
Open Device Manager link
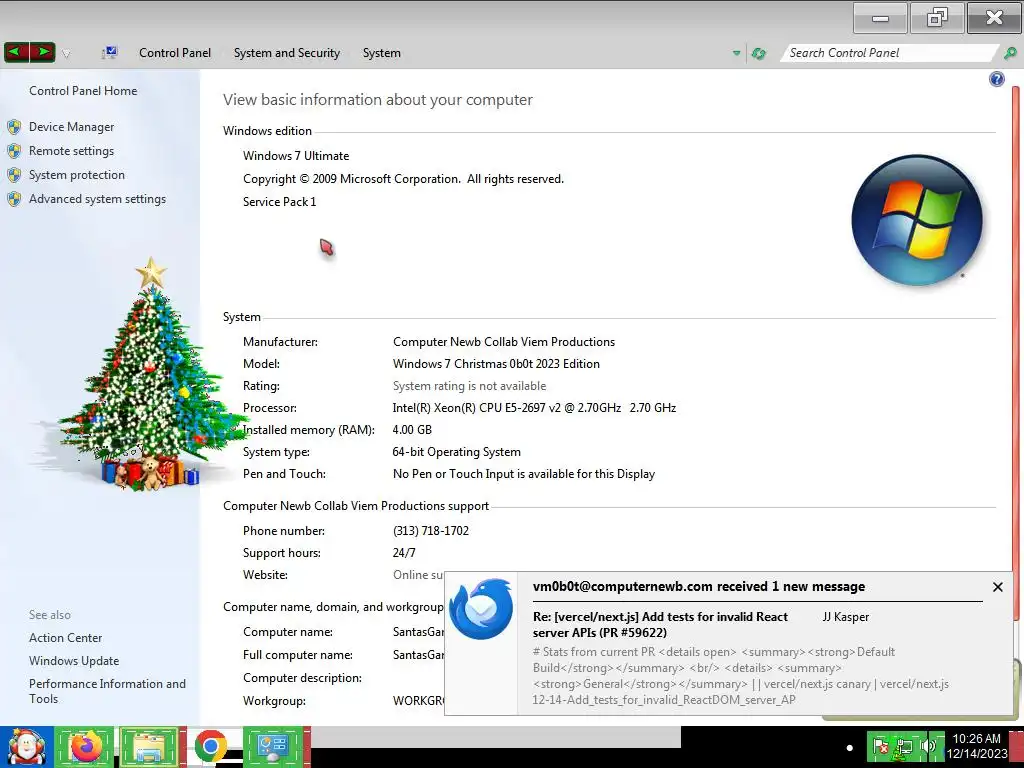coord(71,127)
